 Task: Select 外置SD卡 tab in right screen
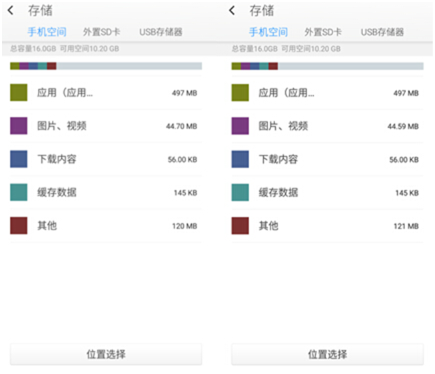[x=323, y=32]
